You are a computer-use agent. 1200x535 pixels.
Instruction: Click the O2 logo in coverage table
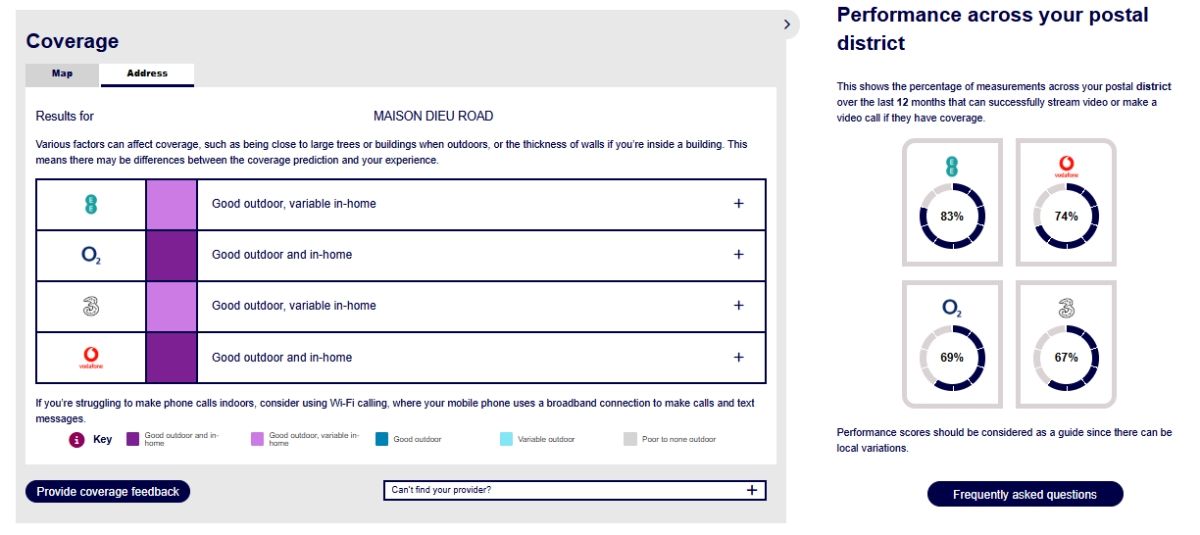tap(91, 255)
